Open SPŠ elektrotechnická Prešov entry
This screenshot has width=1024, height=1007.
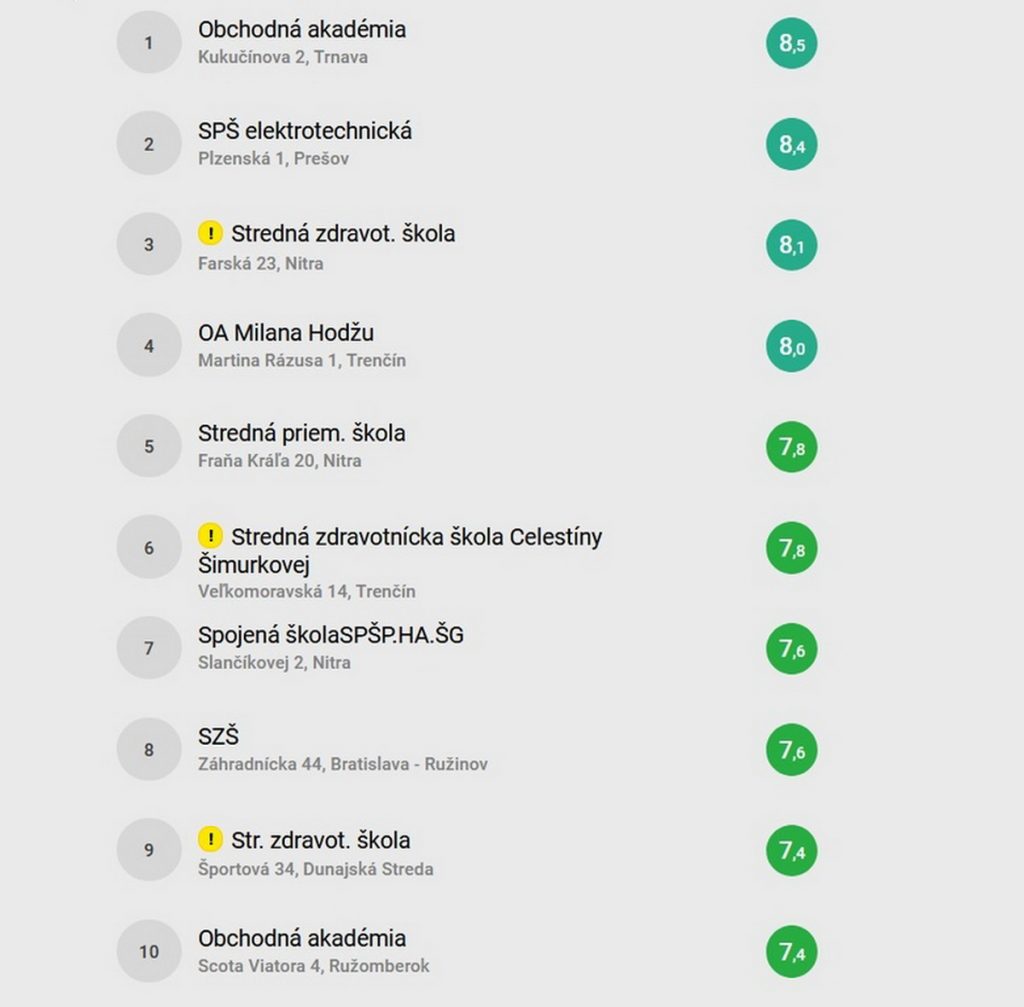305,131
